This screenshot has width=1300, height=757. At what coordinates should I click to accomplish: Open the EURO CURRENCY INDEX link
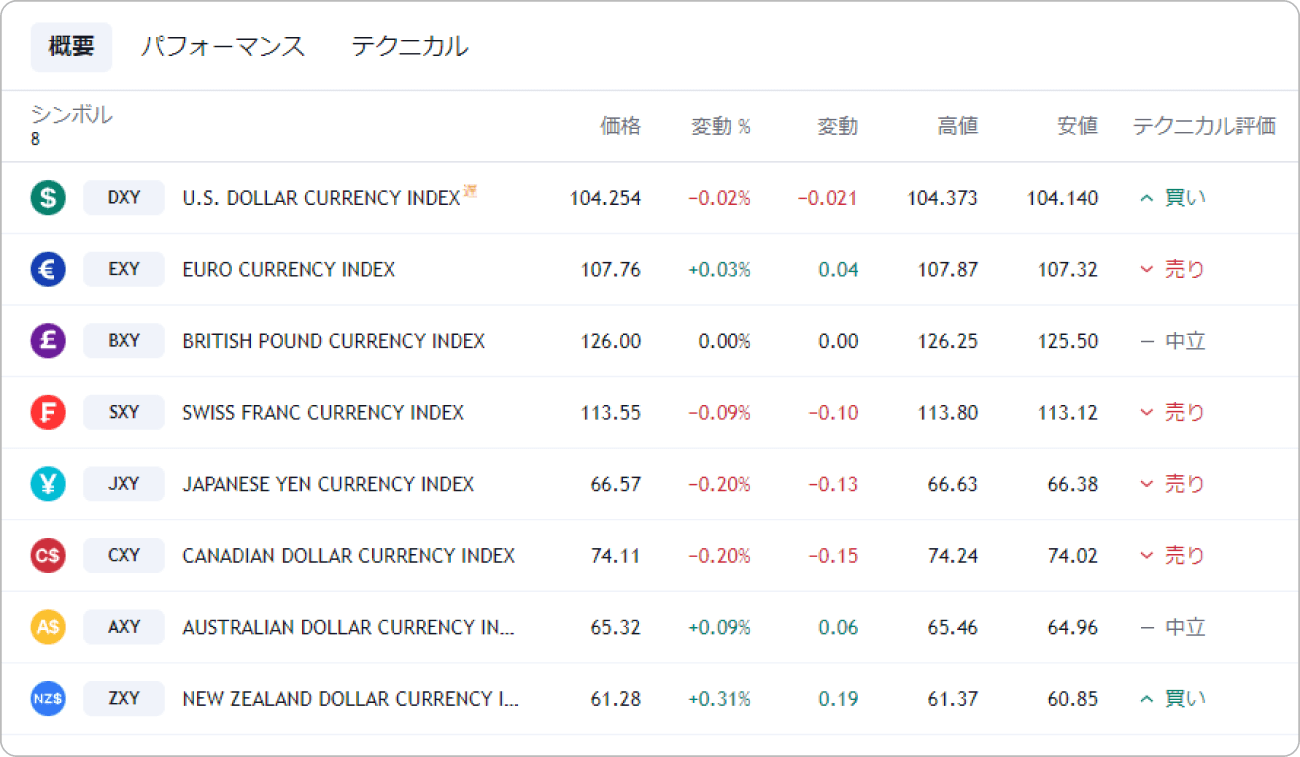tap(288, 269)
